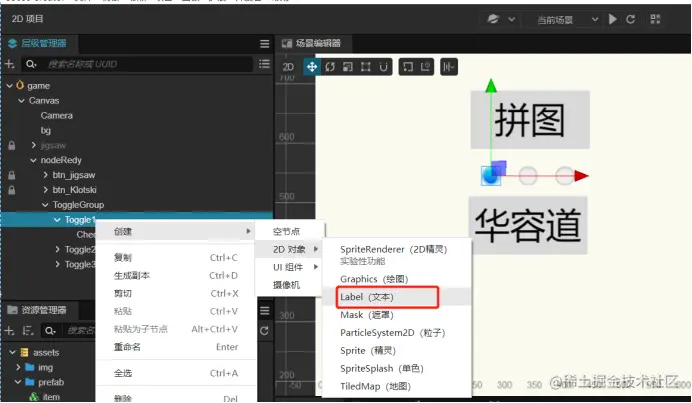692x403 pixels.
Task: Select the move transform tool
Action: [312, 67]
